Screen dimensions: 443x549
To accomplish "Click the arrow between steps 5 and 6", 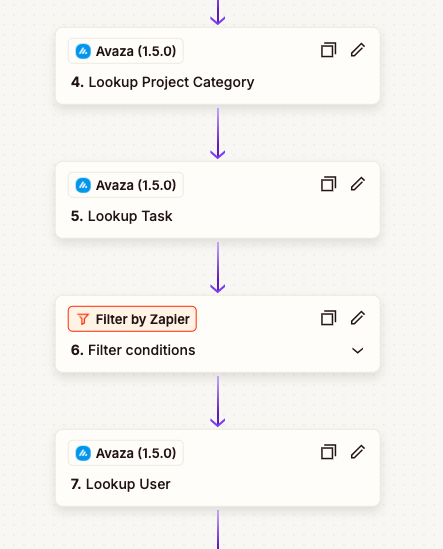I will [218, 267].
